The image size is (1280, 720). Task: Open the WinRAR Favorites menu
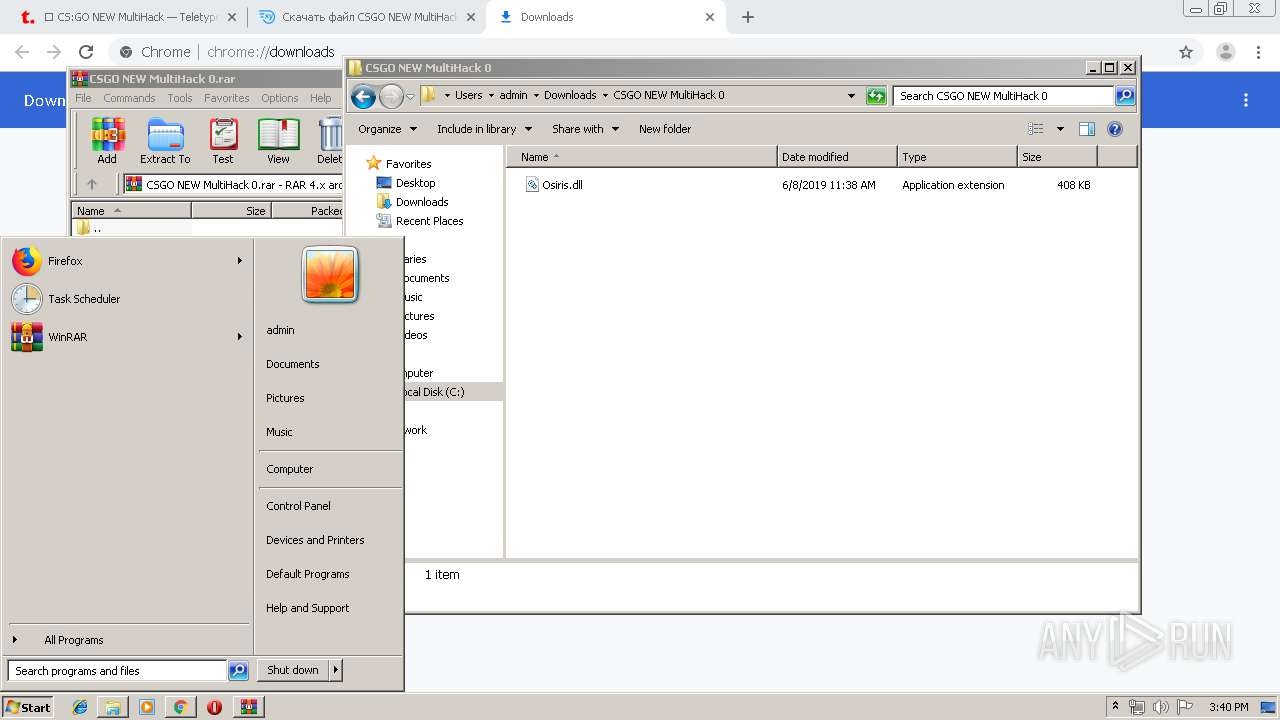pos(227,98)
